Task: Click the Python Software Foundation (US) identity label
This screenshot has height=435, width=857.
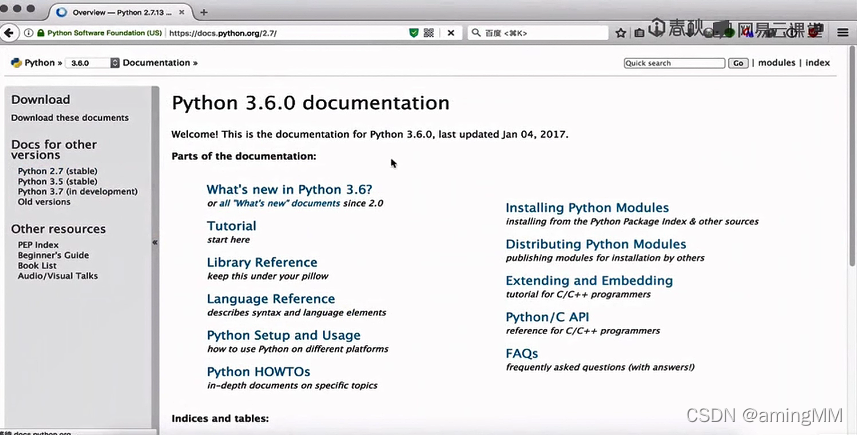Action: (x=104, y=33)
